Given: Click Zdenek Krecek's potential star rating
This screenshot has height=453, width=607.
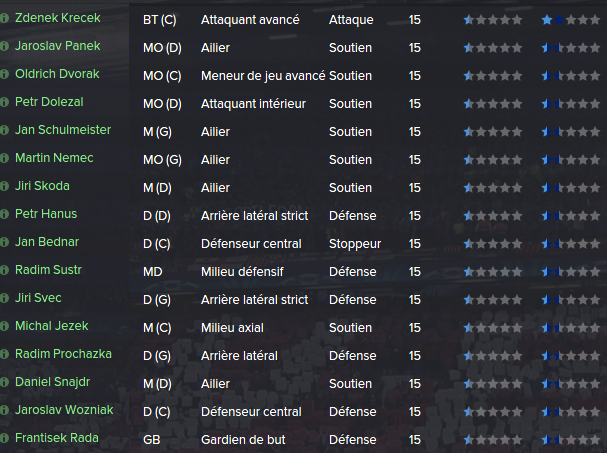Looking at the screenshot, I should 571,20.
